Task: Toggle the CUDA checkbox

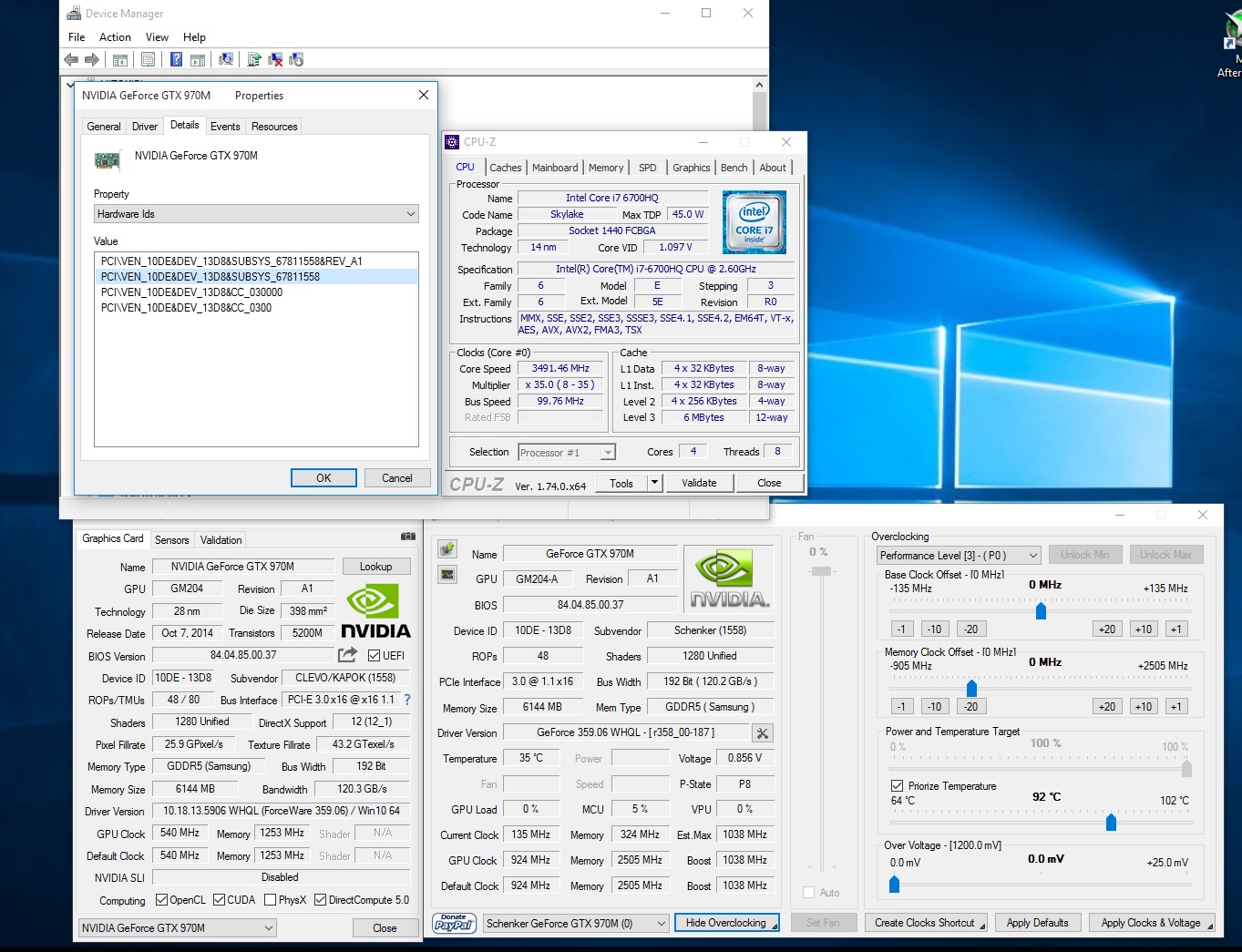Action: [x=219, y=900]
